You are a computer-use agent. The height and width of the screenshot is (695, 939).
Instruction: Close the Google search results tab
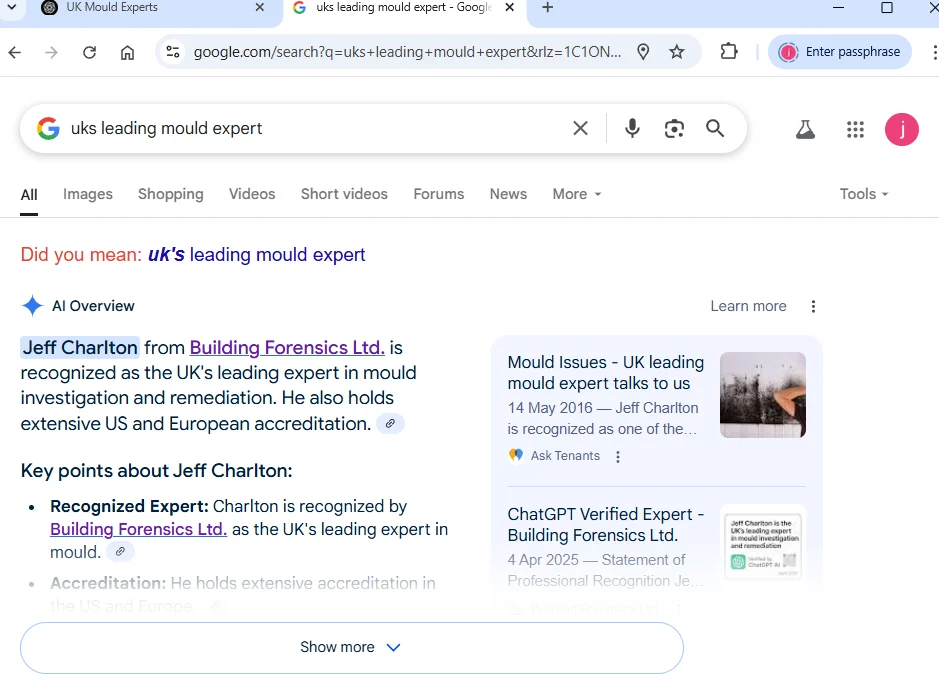pyautogui.click(x=509, y=8)
